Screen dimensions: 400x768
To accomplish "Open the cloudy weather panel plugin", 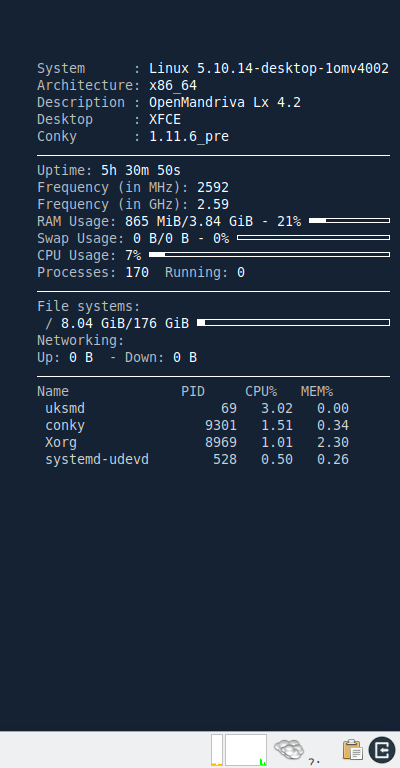I will [x=289, y=749].
